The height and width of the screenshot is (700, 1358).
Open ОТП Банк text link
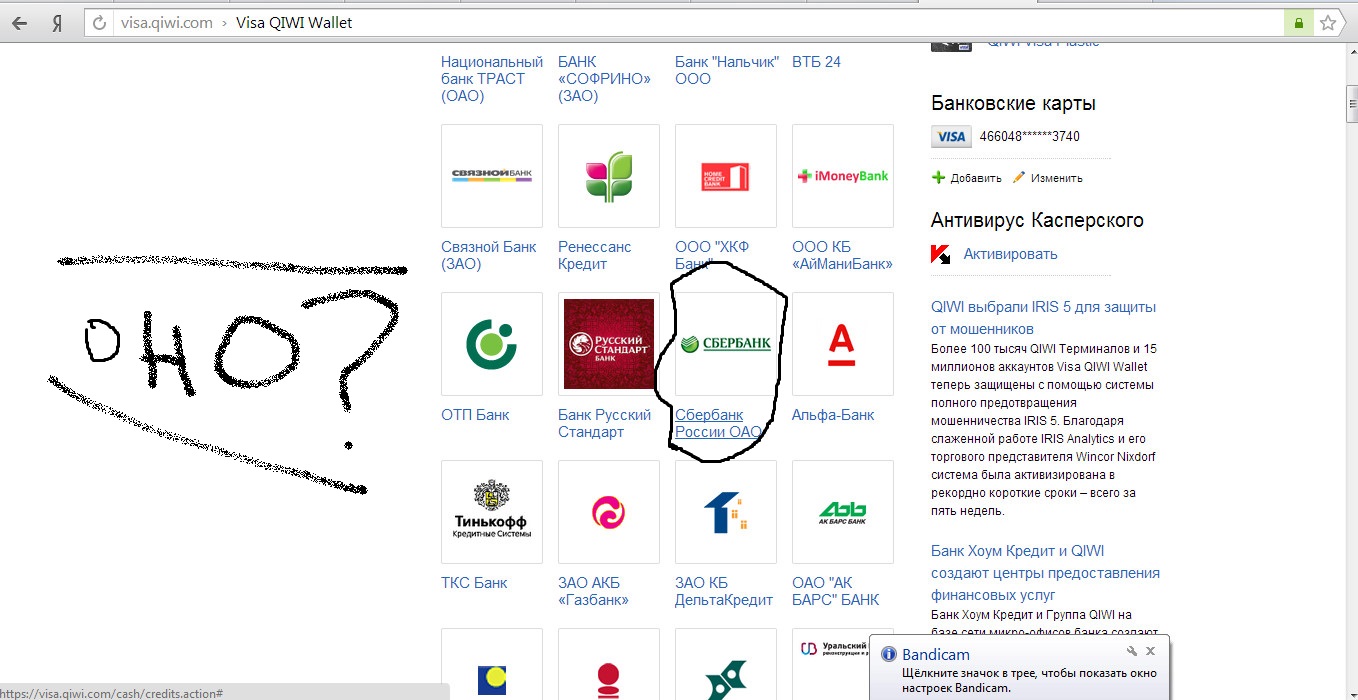tap(475, 415)
